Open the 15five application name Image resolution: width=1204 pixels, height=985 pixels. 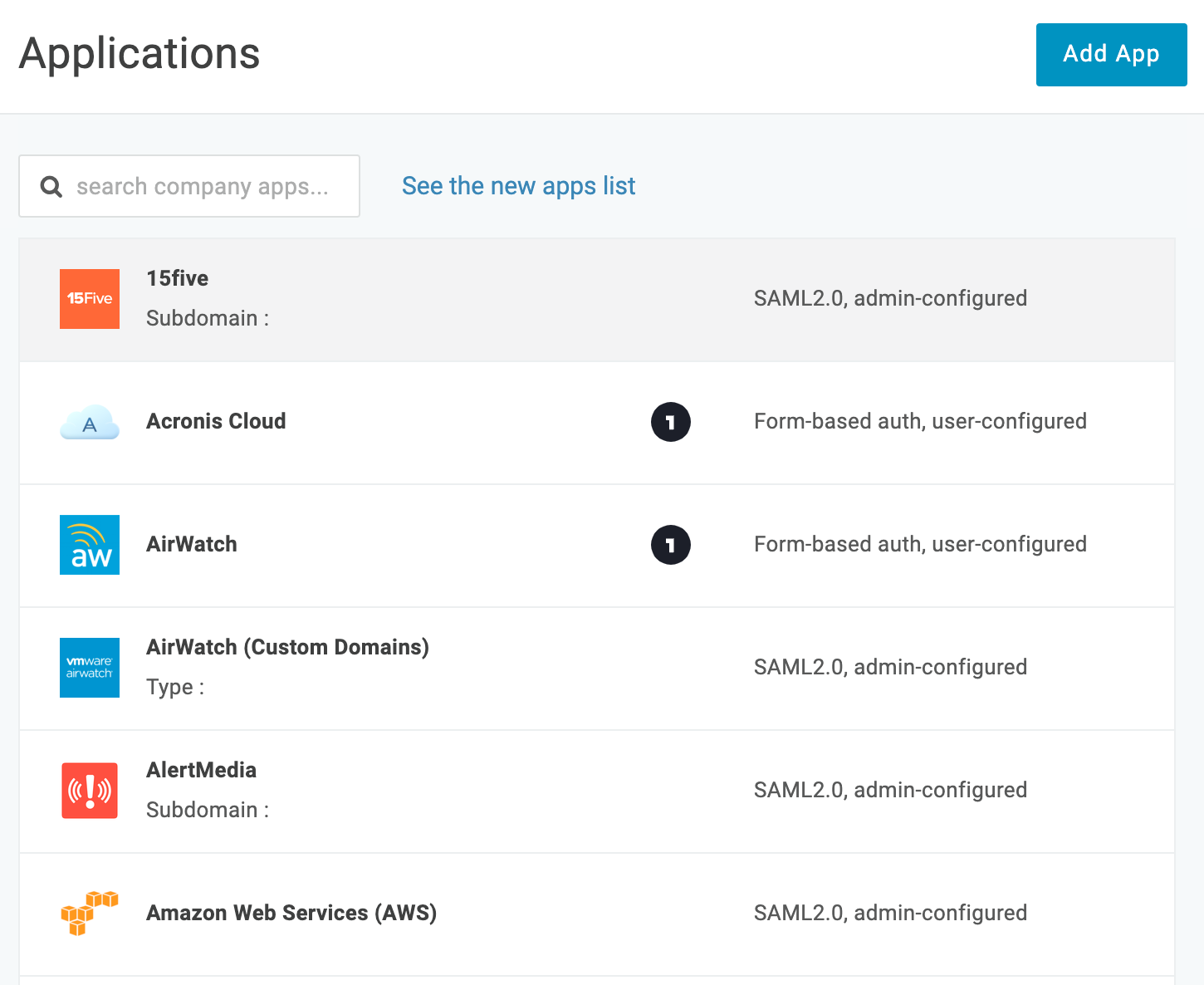tap(178, 278)
